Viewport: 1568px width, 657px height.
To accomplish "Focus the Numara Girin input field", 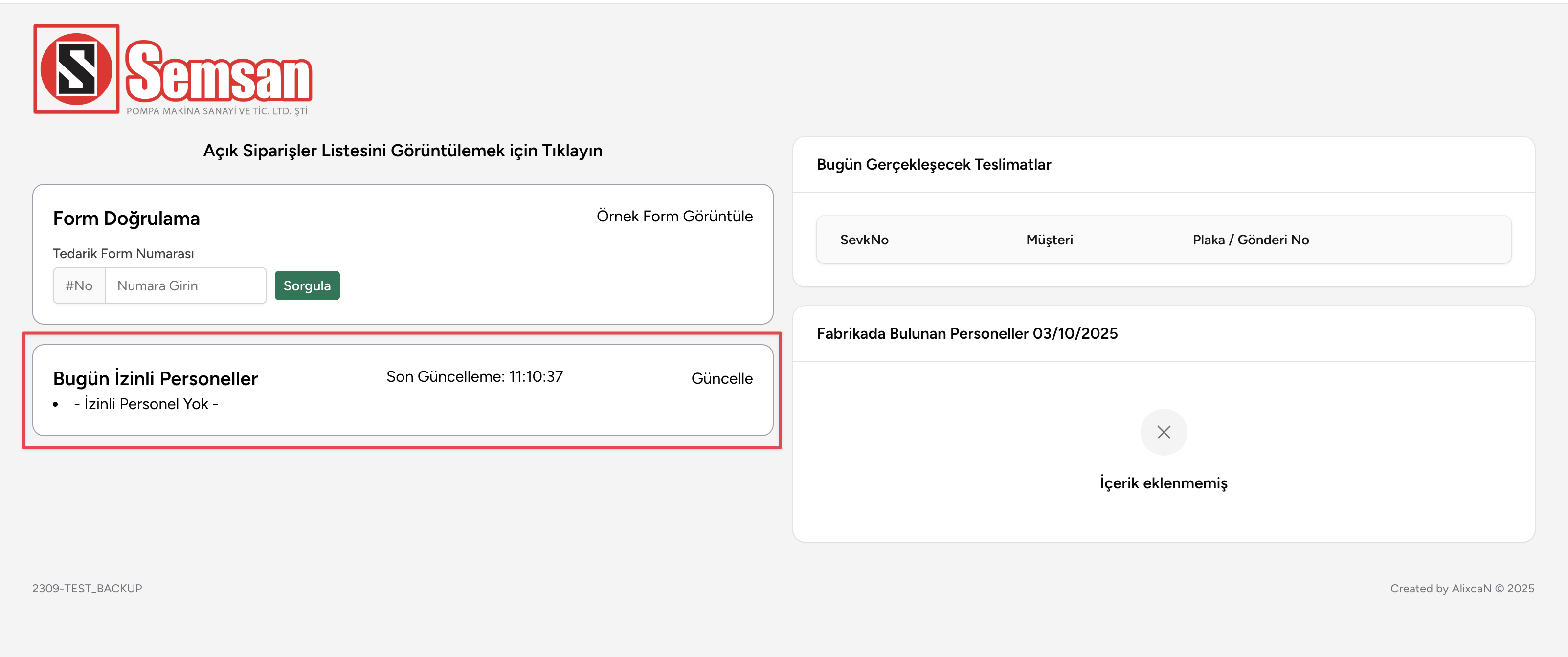I will 186,285.
